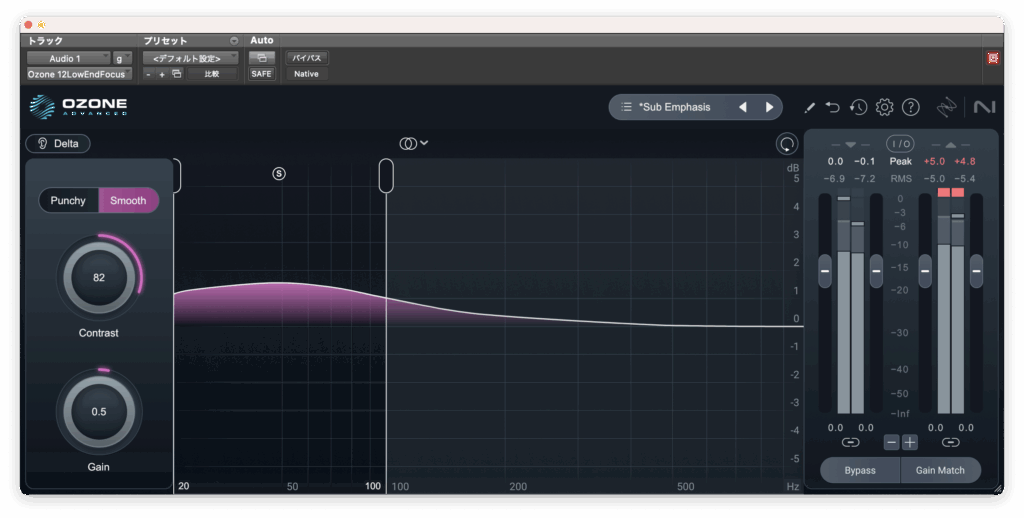Open the help question mark icon
Screen dimensions: 1024x518
tap(910, 107)
